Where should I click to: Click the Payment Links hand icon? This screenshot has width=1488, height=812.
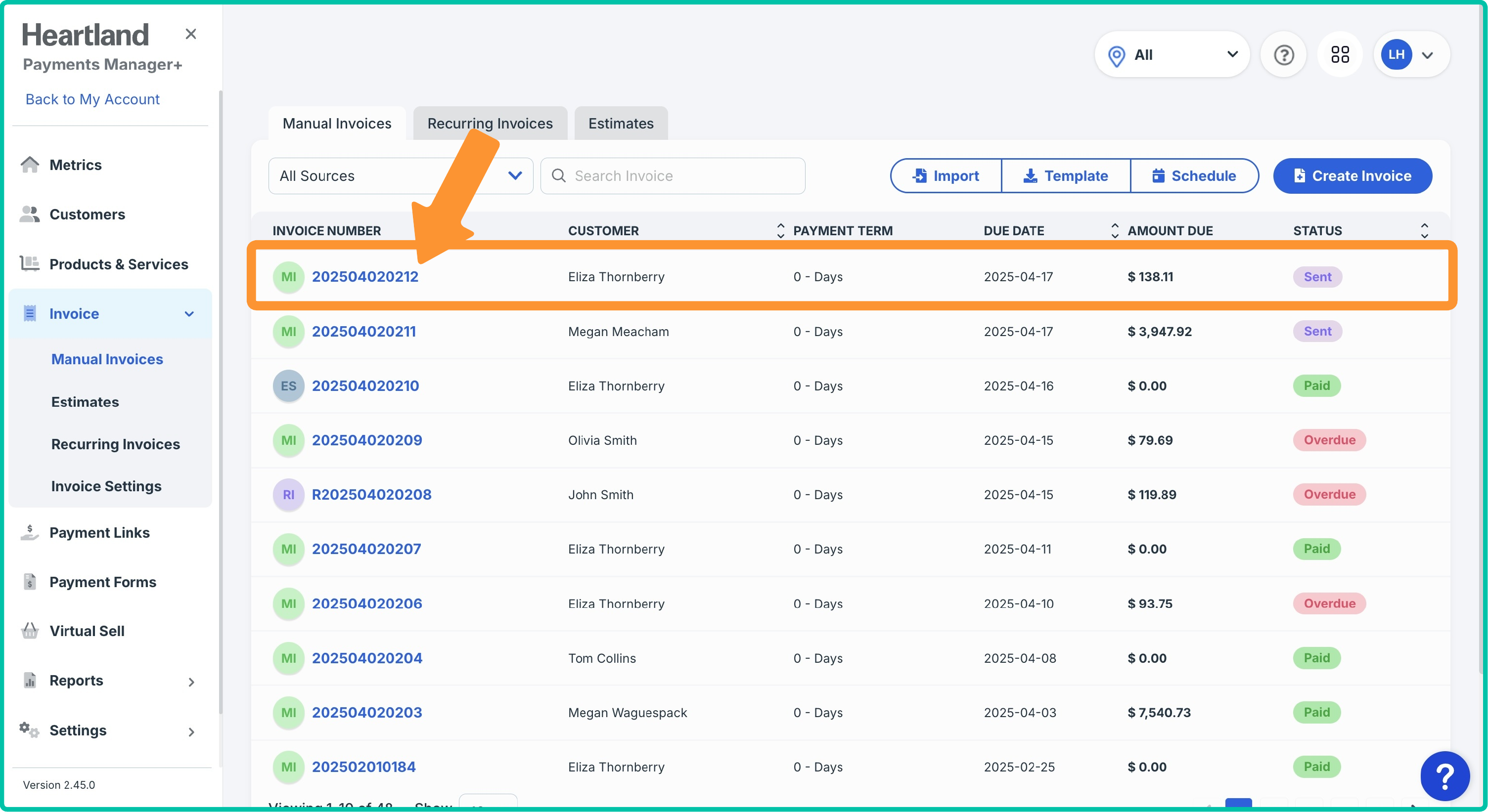30,532
